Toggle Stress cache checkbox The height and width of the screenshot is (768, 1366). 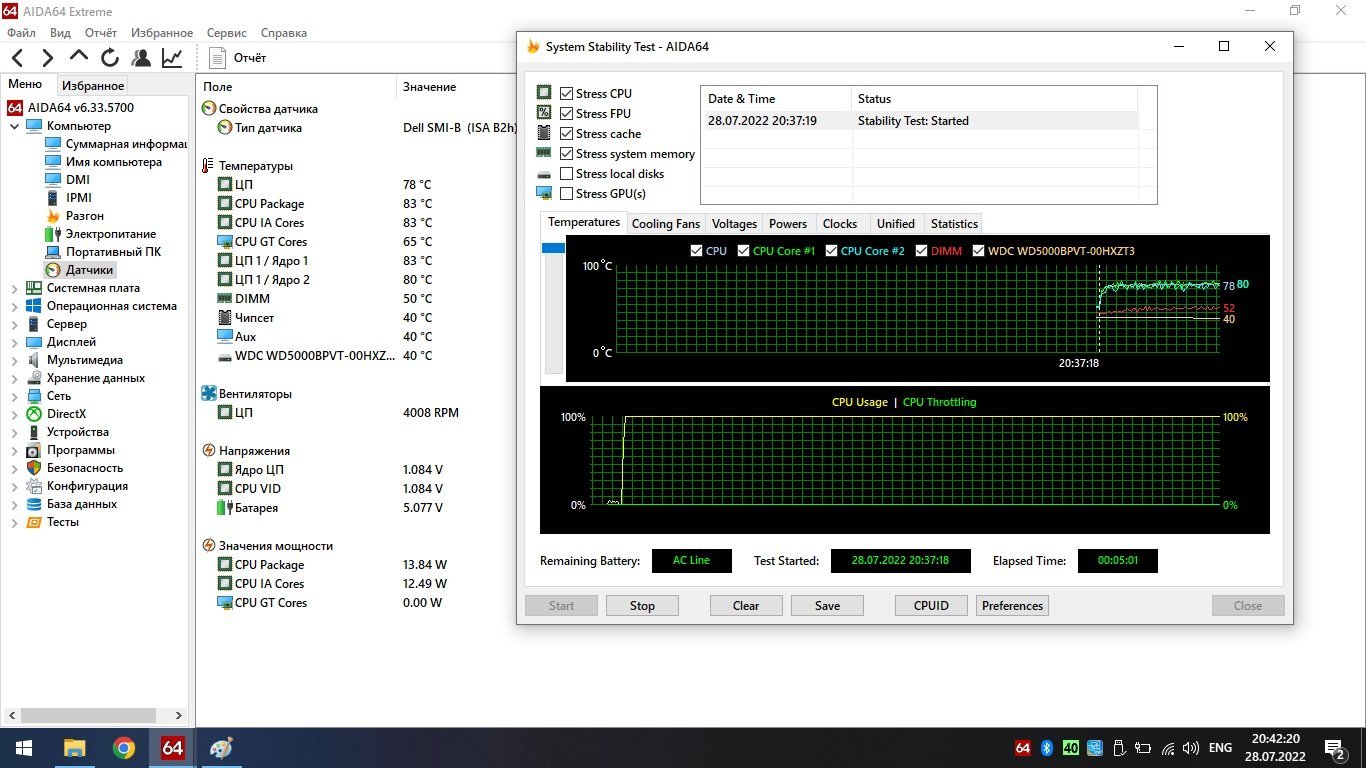coord(567,133)
